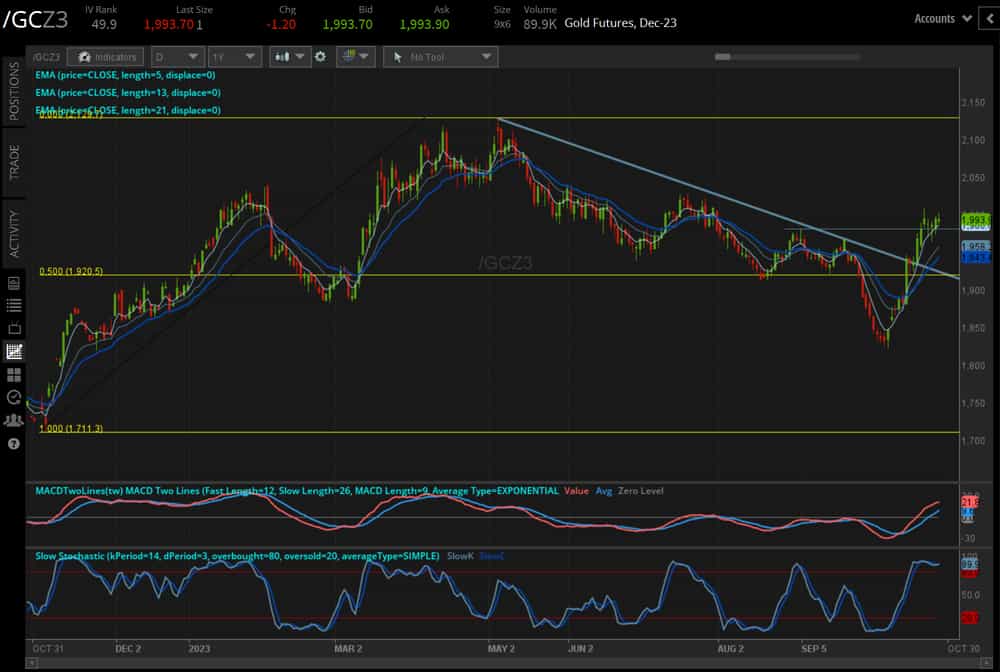
Task: Open chart settings gear icon
Action: coord(320,57)
